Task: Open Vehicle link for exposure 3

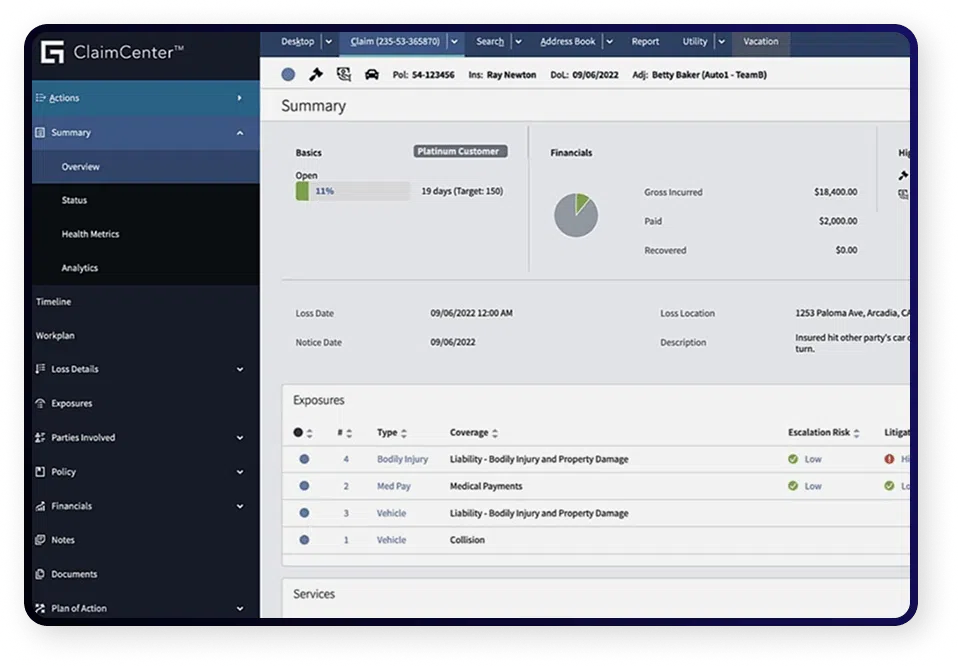Action: click(391, 513)
